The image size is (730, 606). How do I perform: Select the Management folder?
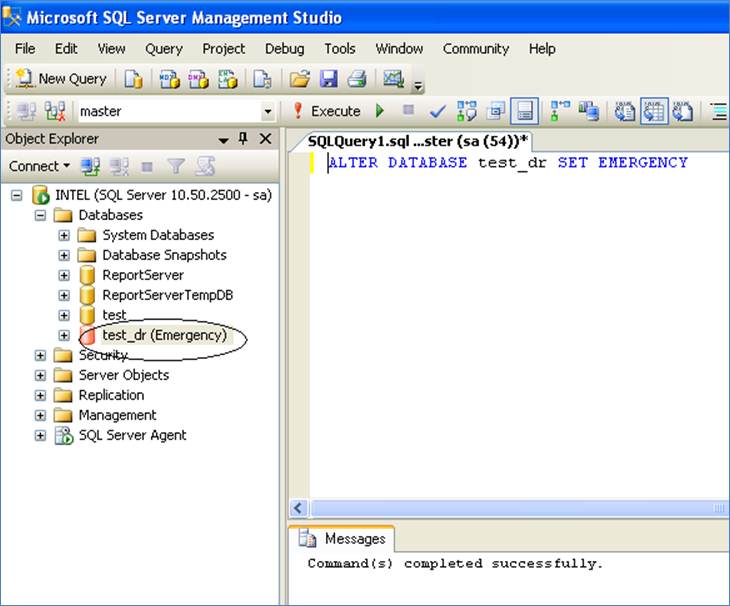(x=117, y=415)
